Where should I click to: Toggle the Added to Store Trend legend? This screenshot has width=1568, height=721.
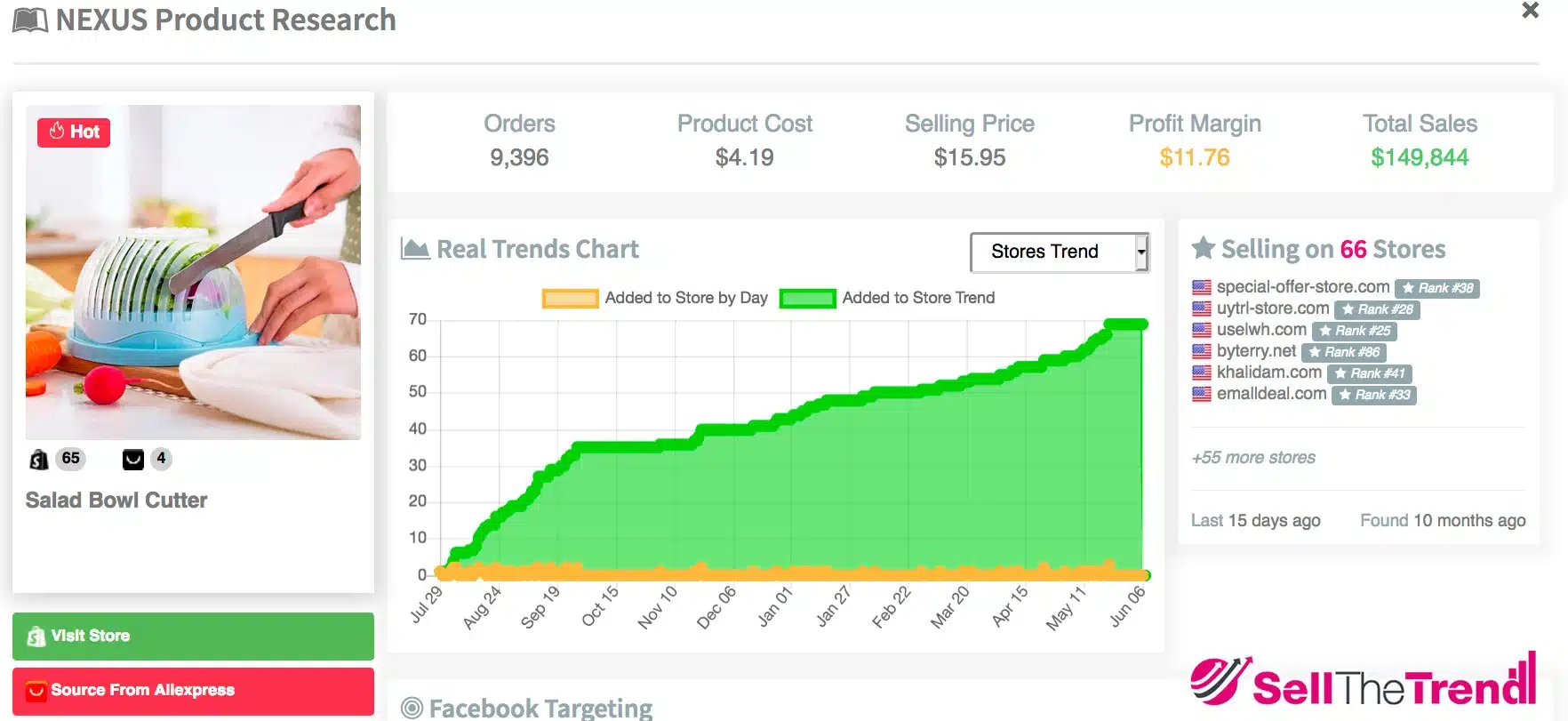887,298
